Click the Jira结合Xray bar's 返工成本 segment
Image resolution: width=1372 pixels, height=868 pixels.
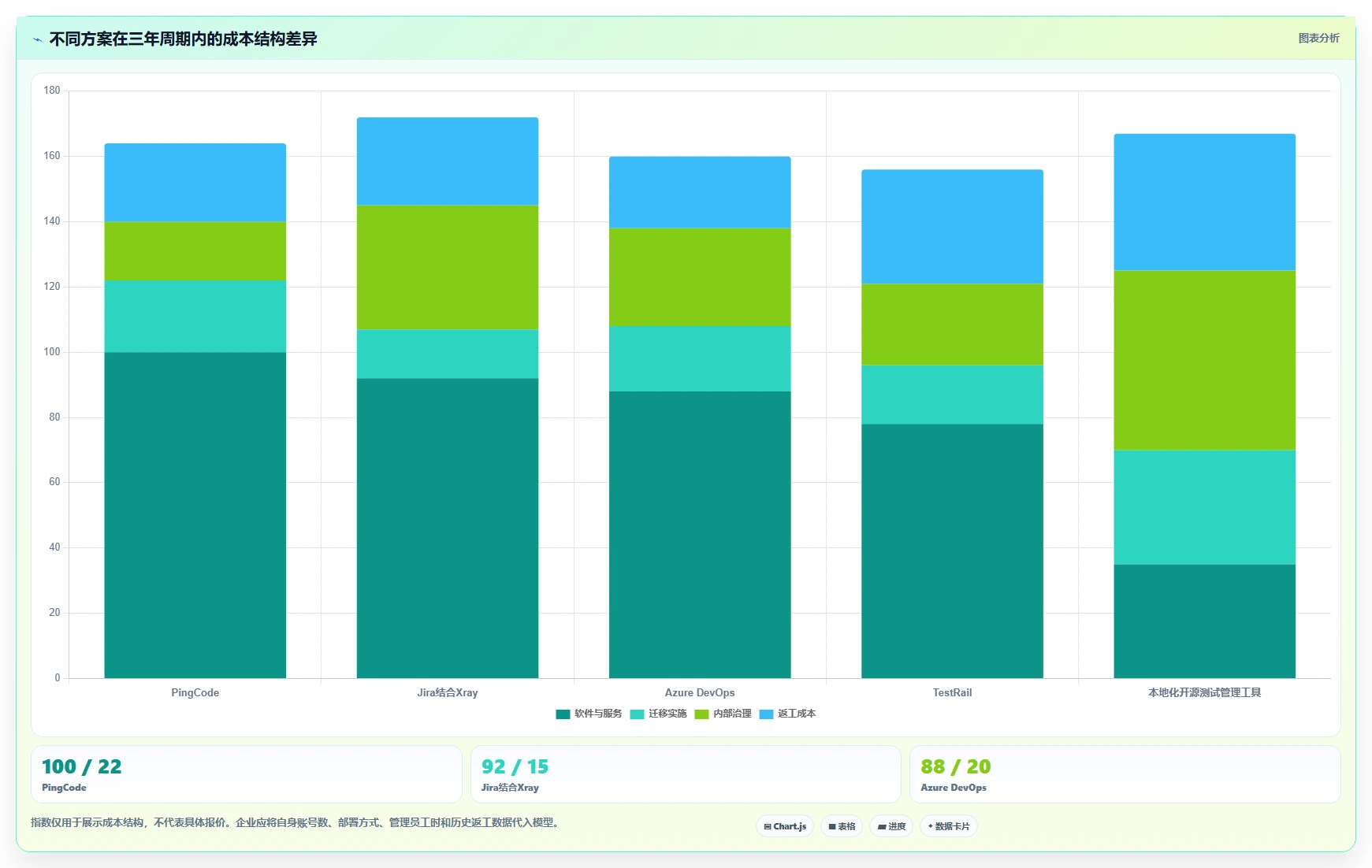click(x=448, y=161)
